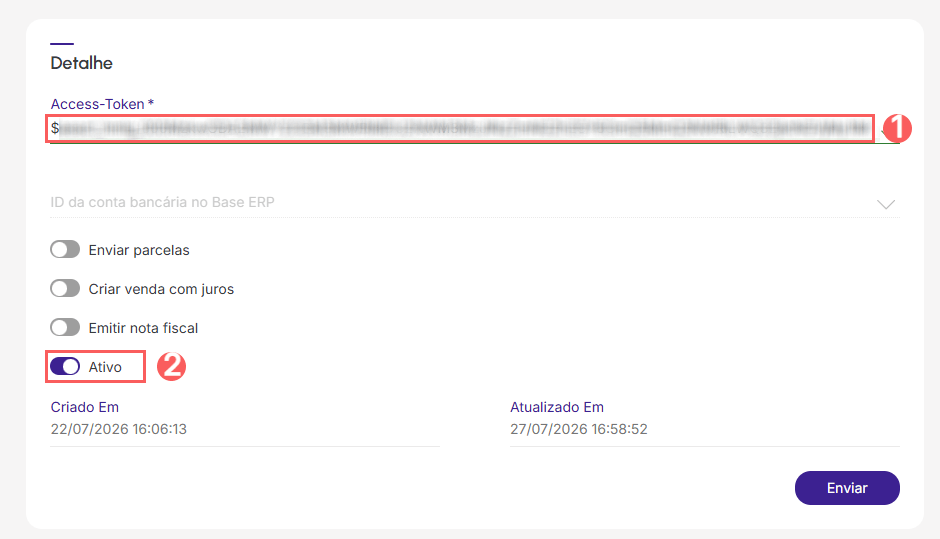Focus the Access-Token input field
The height and width of the screenshot is (539, 940).
pos(460,128)
